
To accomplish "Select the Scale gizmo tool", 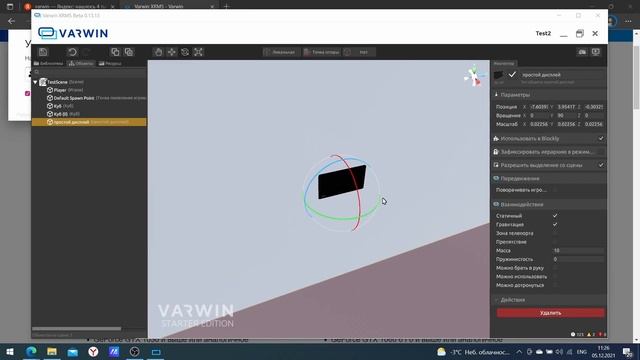I will point(198,52).
